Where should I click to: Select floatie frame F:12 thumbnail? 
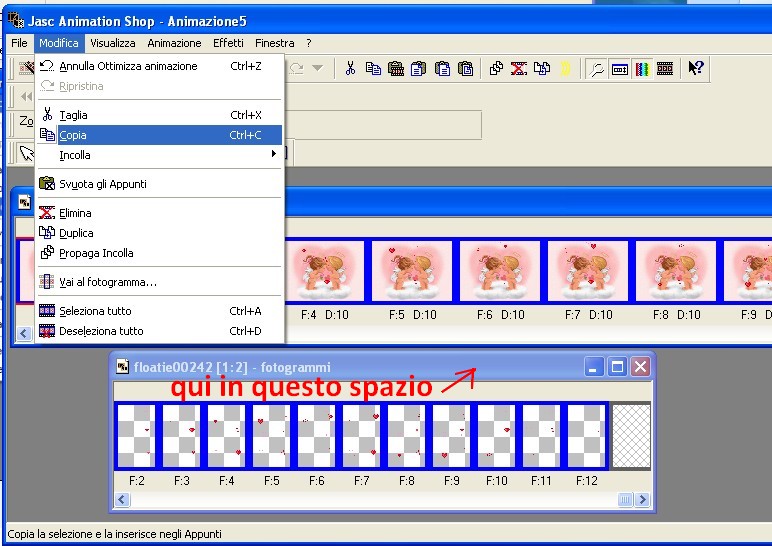coord(586,436)
